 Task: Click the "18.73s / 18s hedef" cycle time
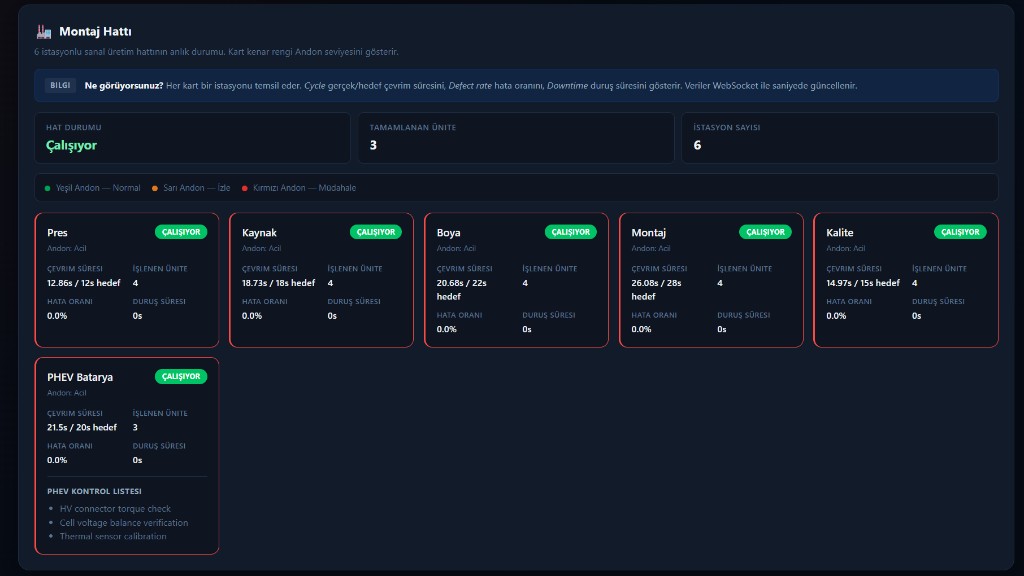pos(278,283)
